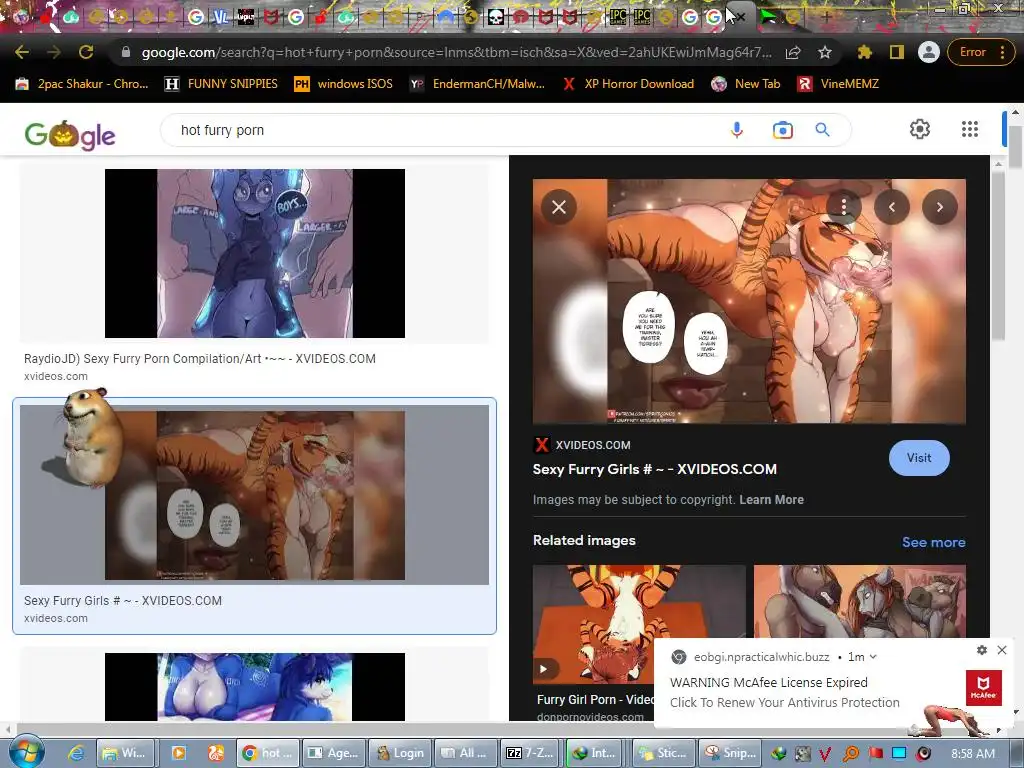Open the Chrome side panel icon
1024x768 pixels.
pos(897,52)
